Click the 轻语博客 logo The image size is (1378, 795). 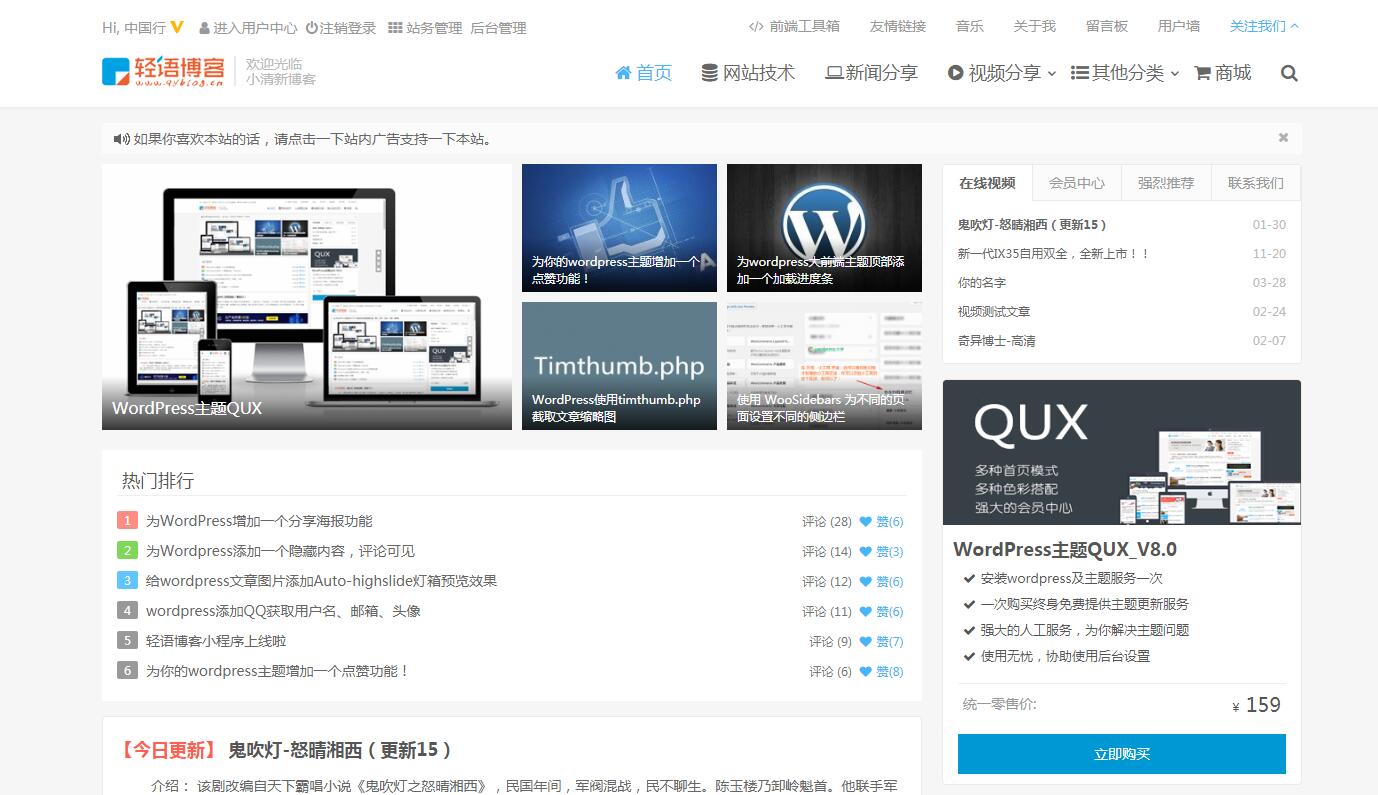point(160,72)
